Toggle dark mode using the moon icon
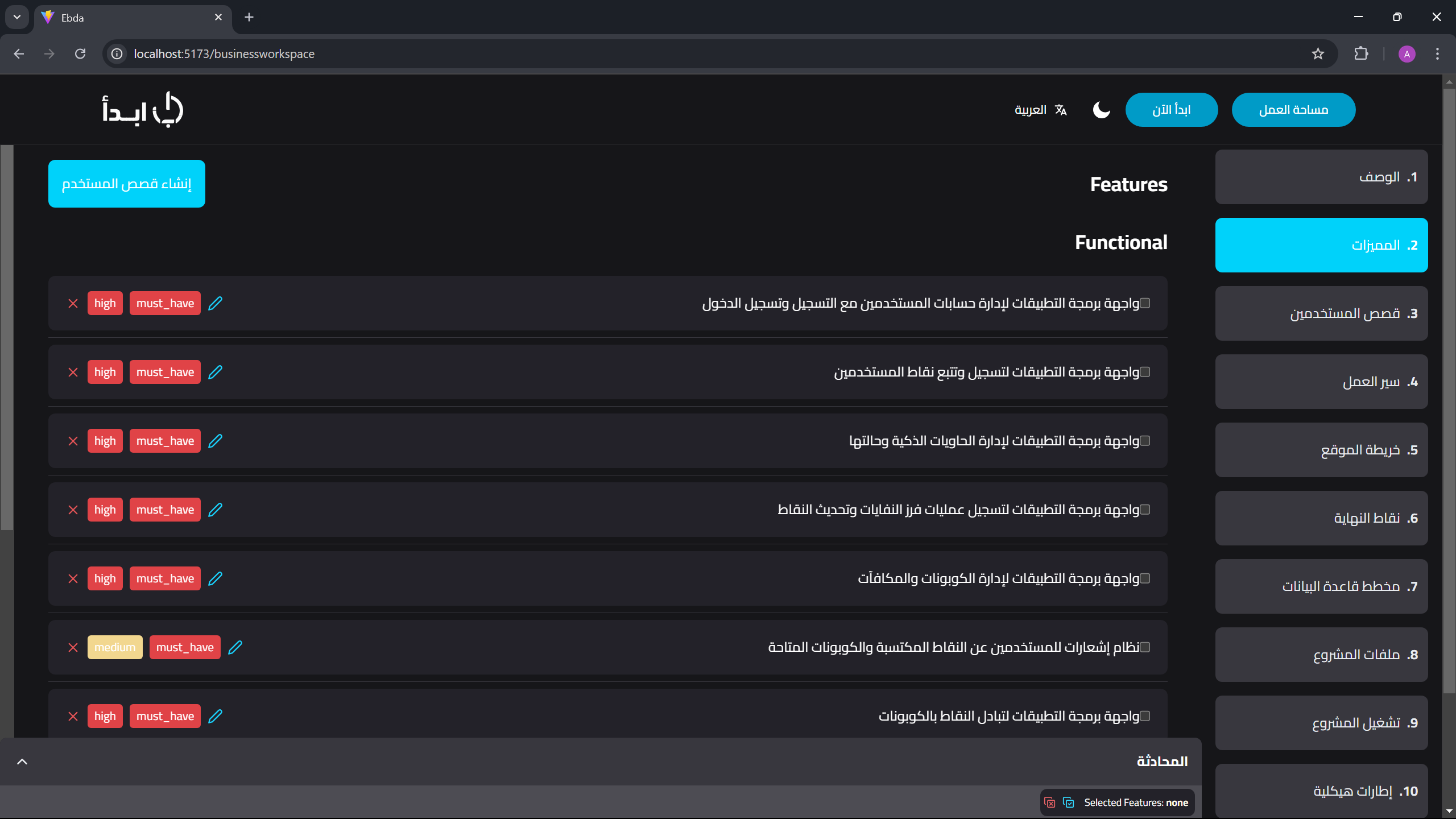 [1101, 110]
